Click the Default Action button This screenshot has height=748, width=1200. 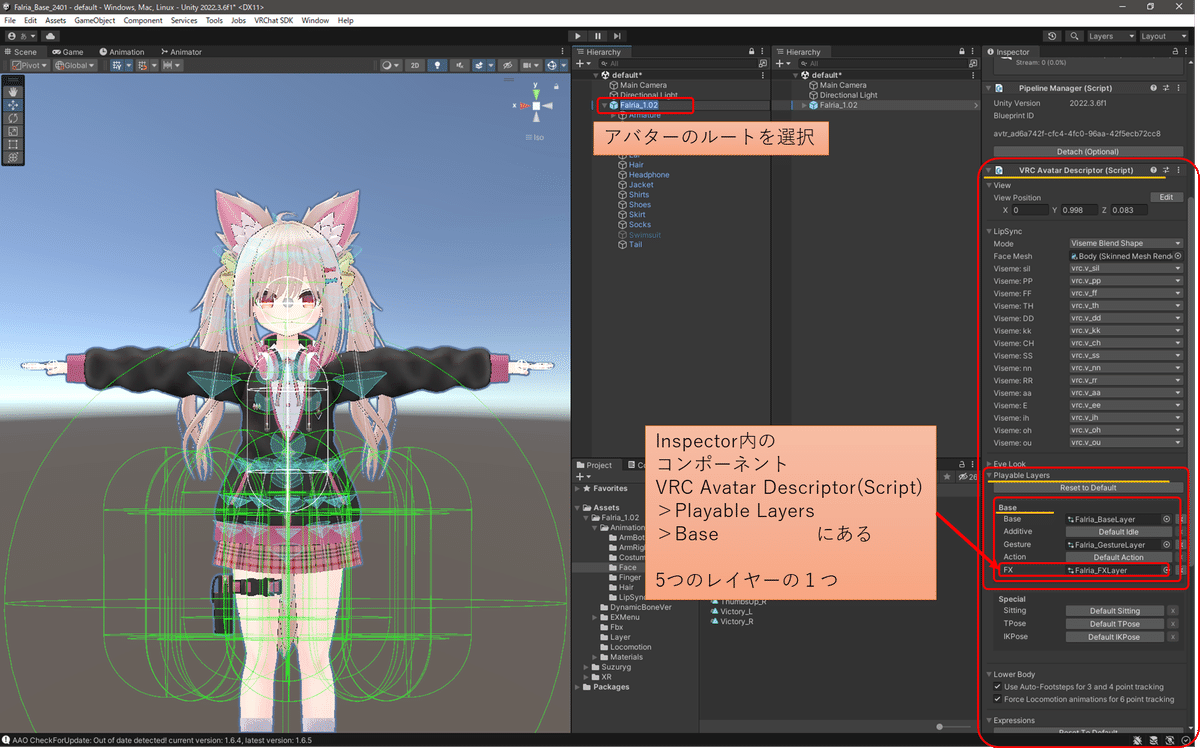pos(1118,557)
